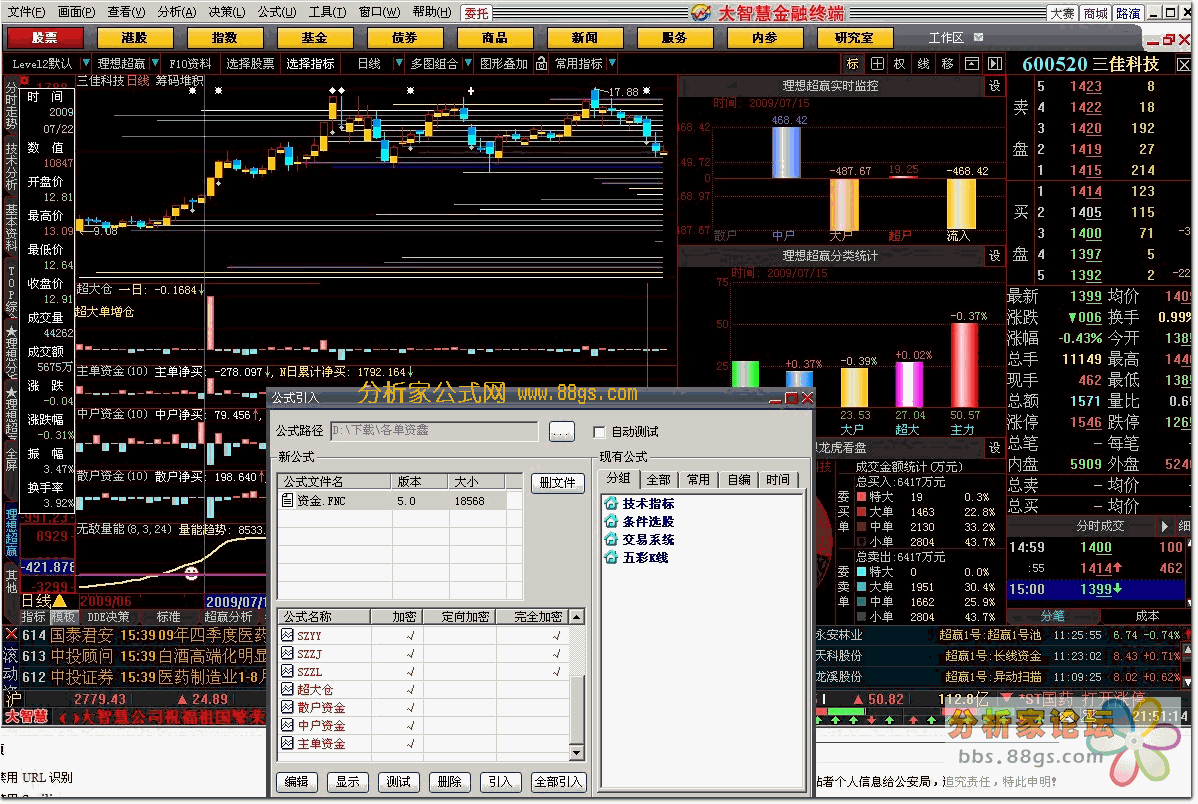Open the 理想超赢 dropdown arrow
1198x804 pixels.
[155, 63]
